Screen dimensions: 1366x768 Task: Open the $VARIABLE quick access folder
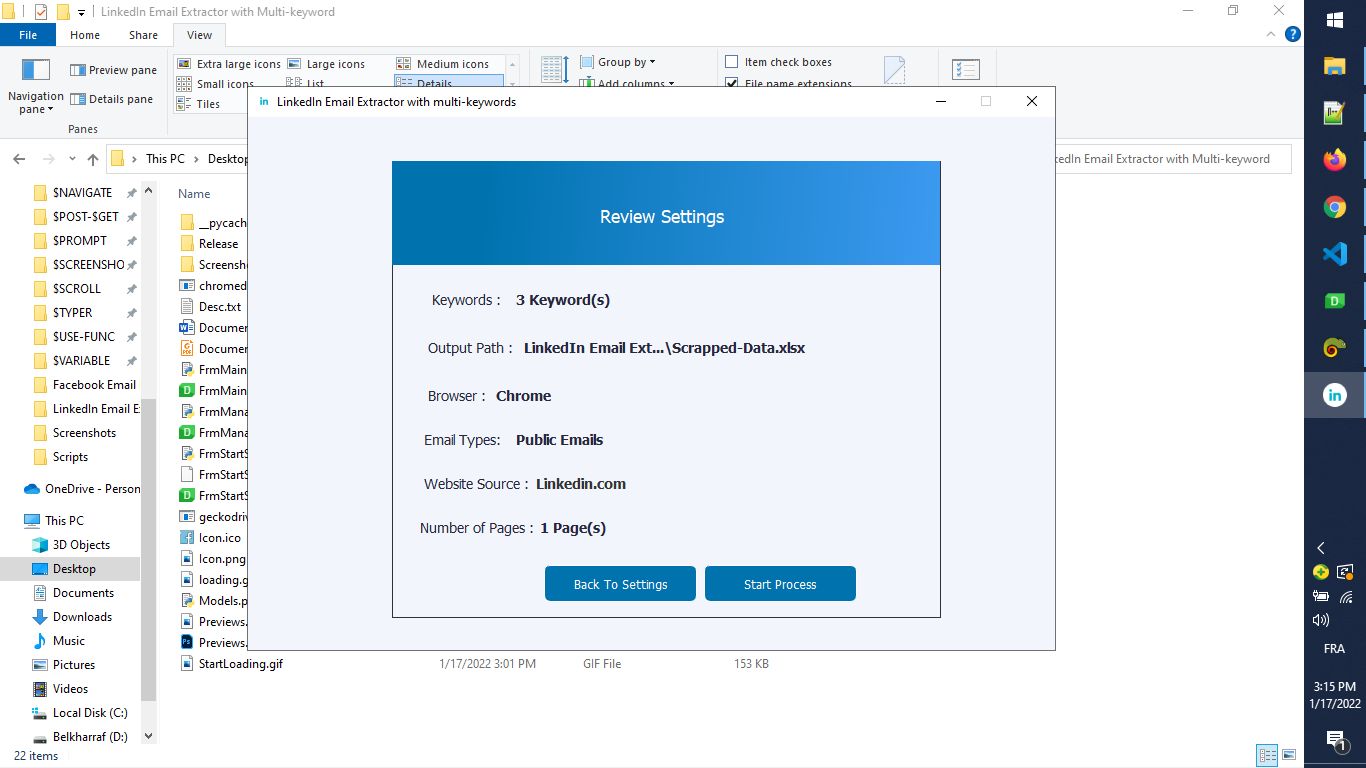81,360
